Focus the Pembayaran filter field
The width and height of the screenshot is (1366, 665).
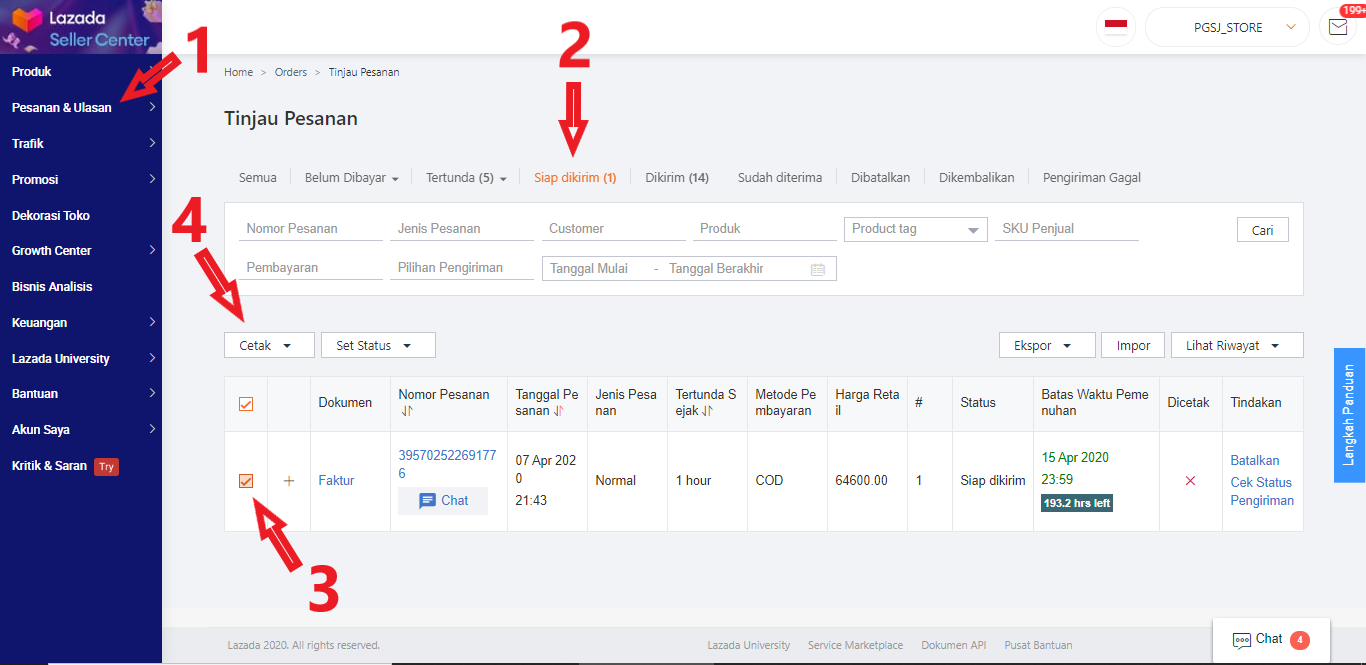pos(311,268)
